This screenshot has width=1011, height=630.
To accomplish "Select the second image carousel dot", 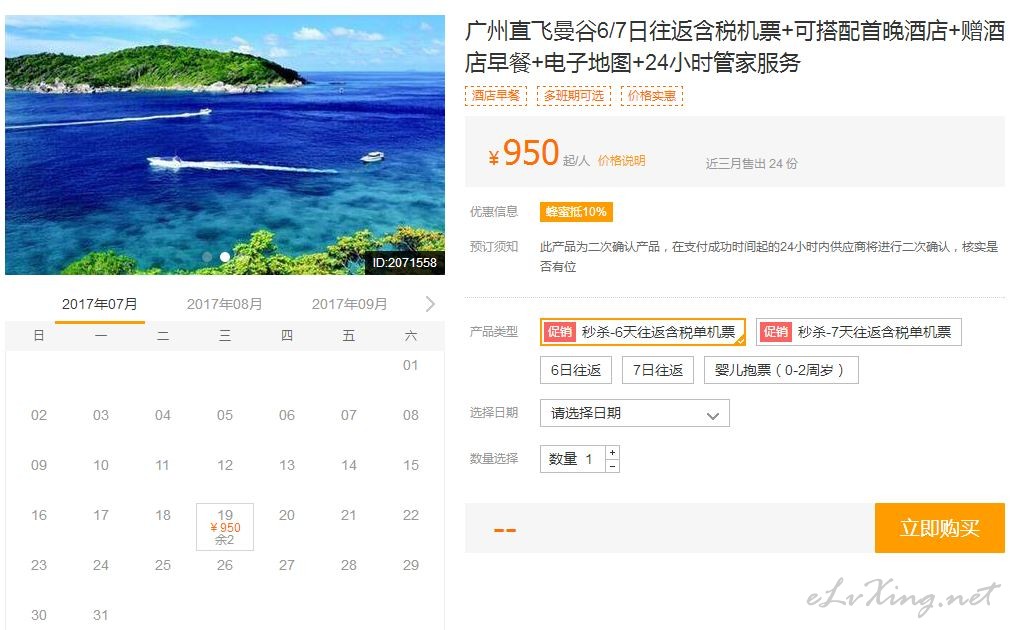I will 225,257.
